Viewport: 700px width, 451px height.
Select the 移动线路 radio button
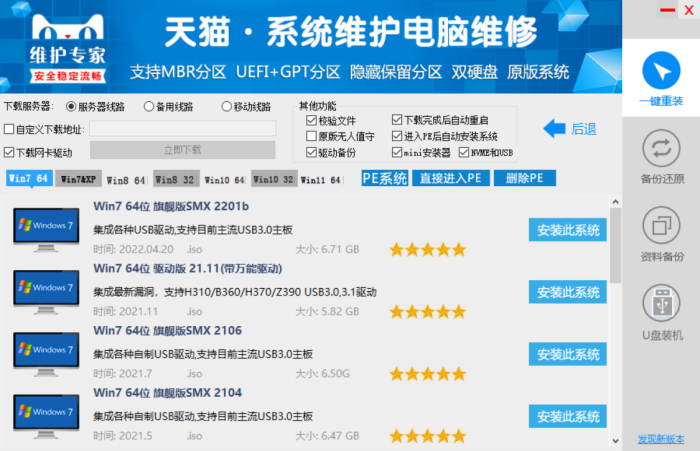[x=226, y=106]
